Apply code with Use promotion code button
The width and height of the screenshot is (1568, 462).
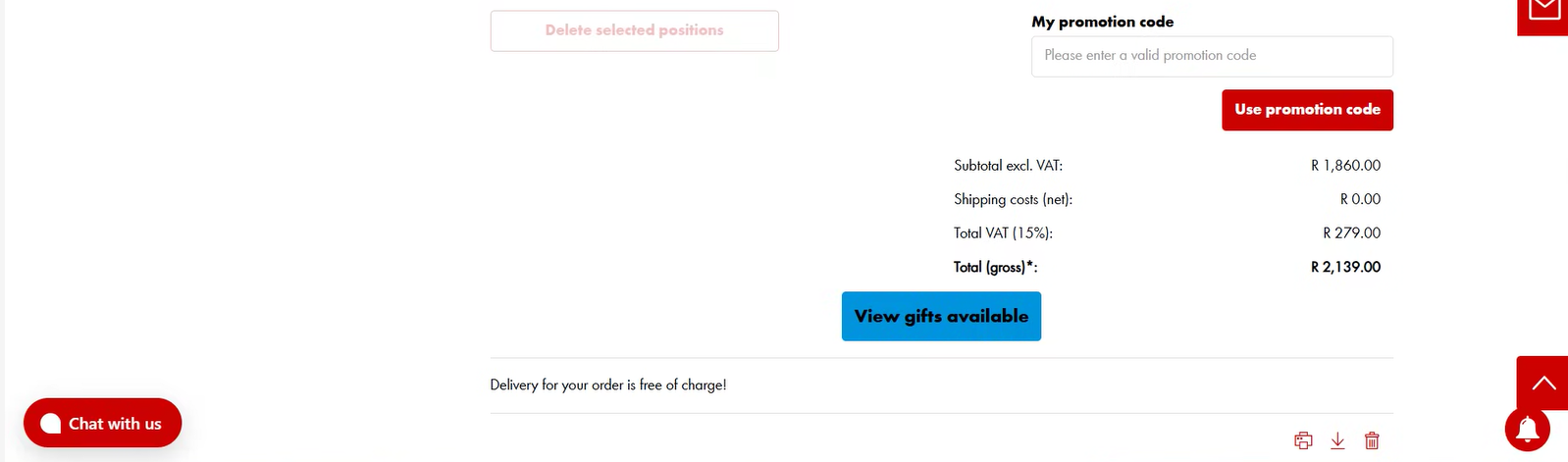[x=1307, y=110]
